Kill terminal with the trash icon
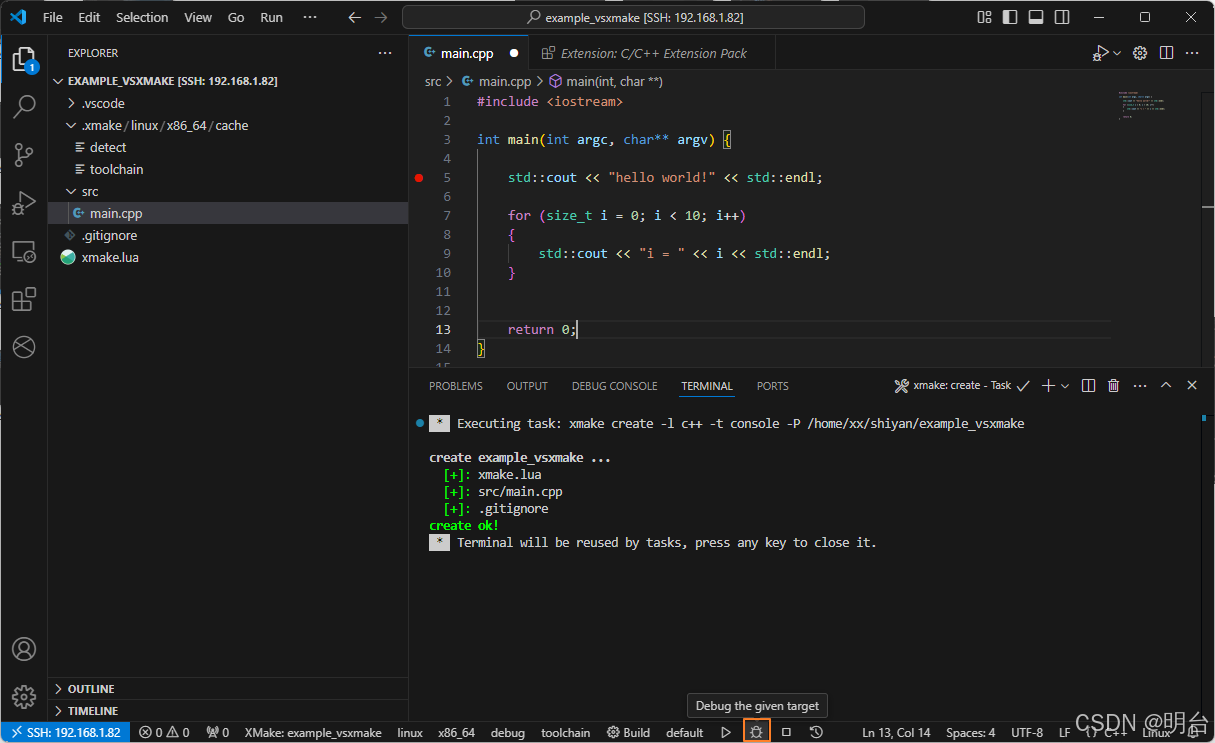 [1114, 385]
